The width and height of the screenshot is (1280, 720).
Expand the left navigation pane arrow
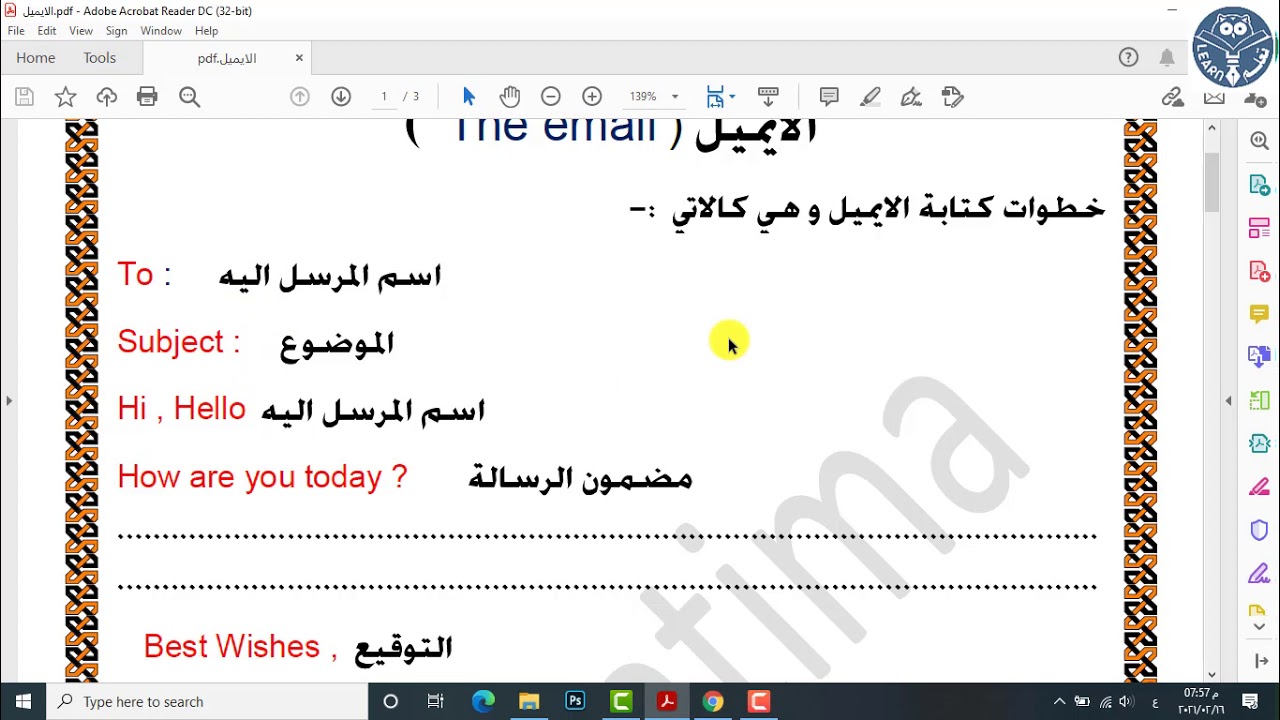point(8,401)
